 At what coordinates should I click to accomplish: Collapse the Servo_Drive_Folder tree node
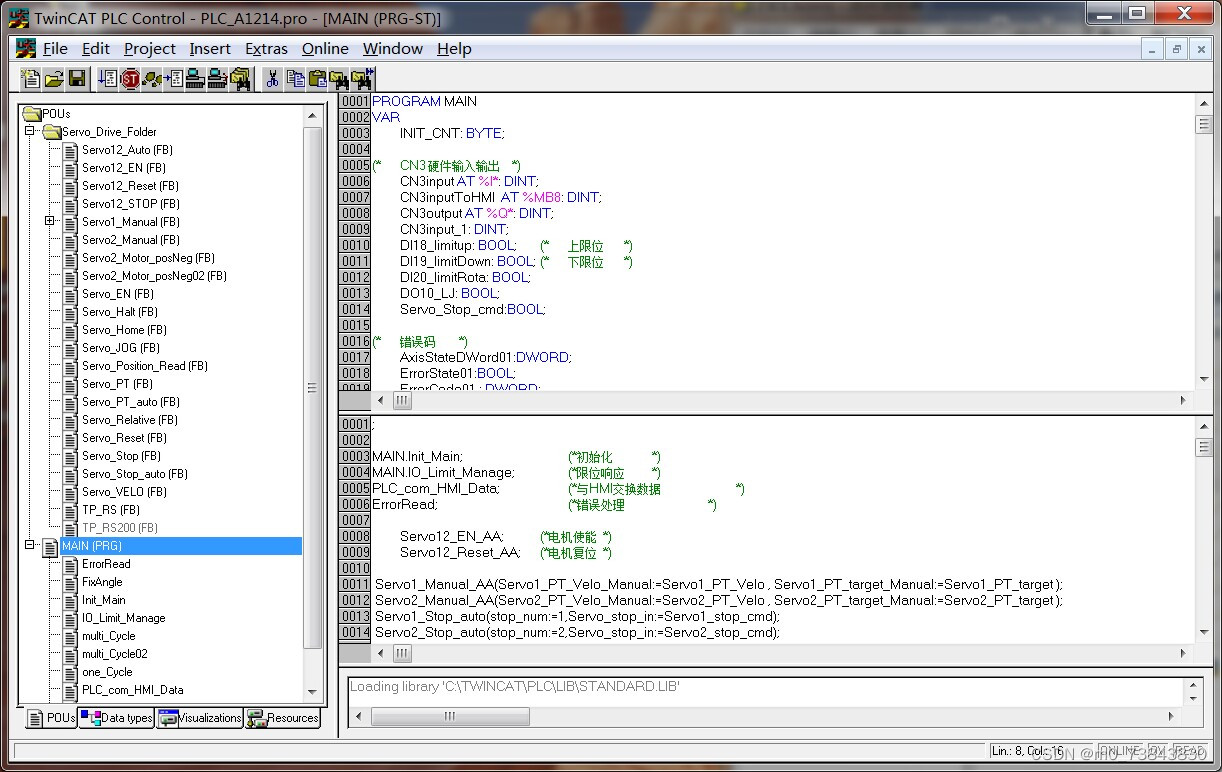[31, 132]
